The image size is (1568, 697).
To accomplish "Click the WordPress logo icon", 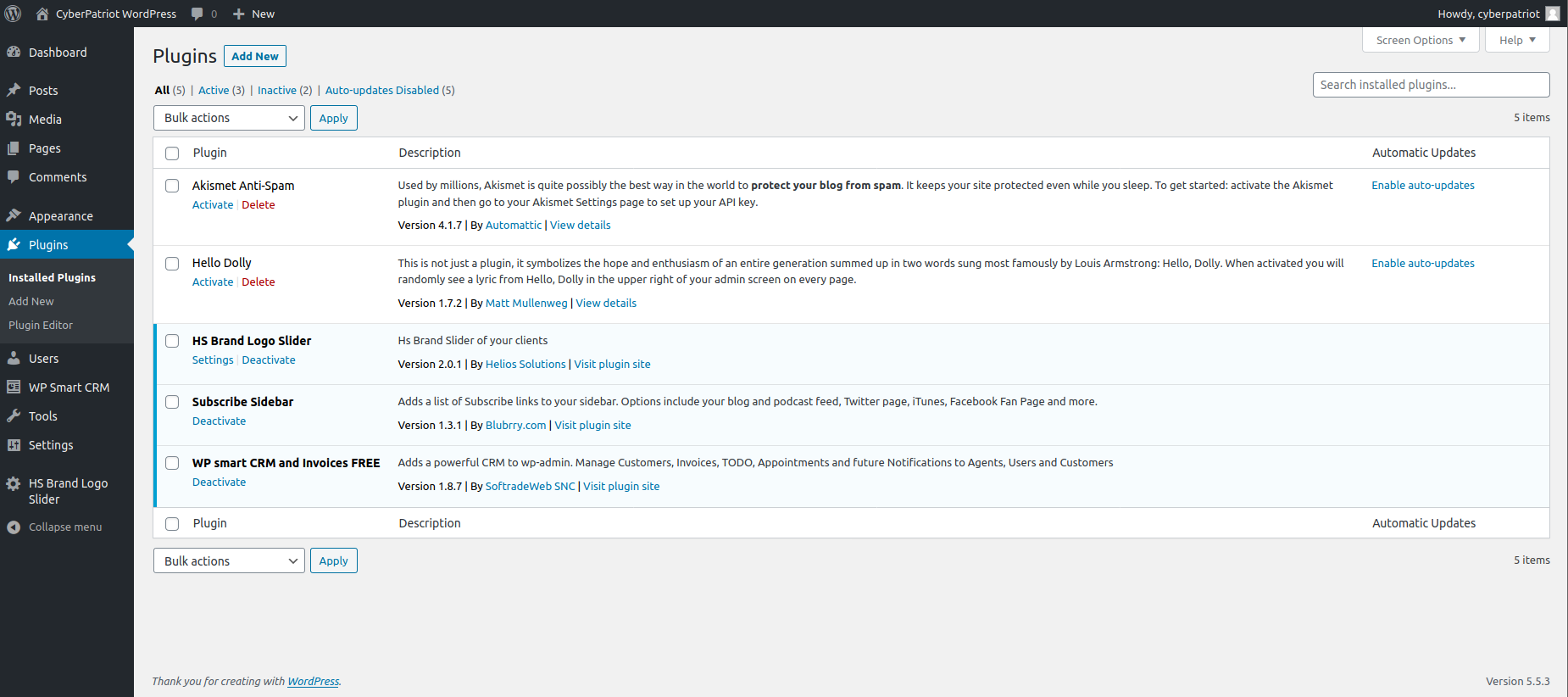I will click(14, 14).
